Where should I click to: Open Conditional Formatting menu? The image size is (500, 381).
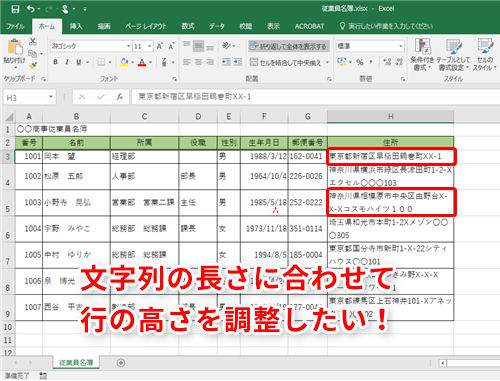click(x=422, y=54)
